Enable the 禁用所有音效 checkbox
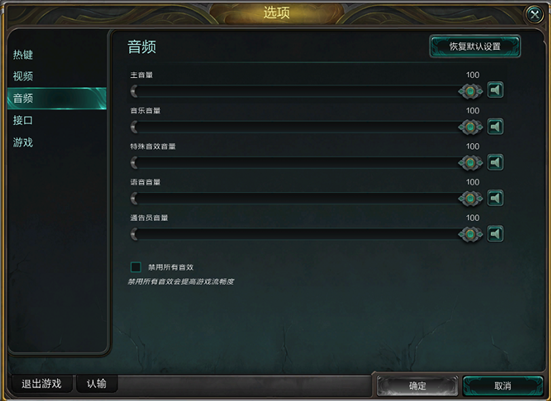 coord(136,267)
